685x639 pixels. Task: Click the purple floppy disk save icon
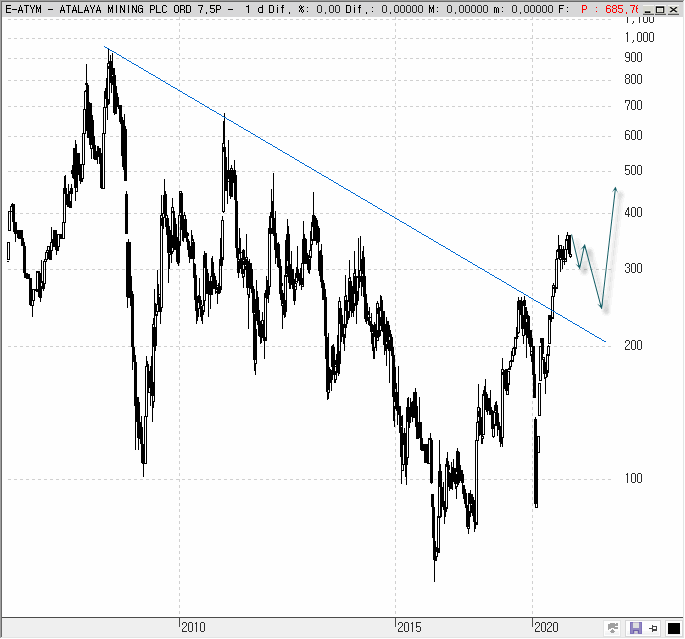[635, 628]
